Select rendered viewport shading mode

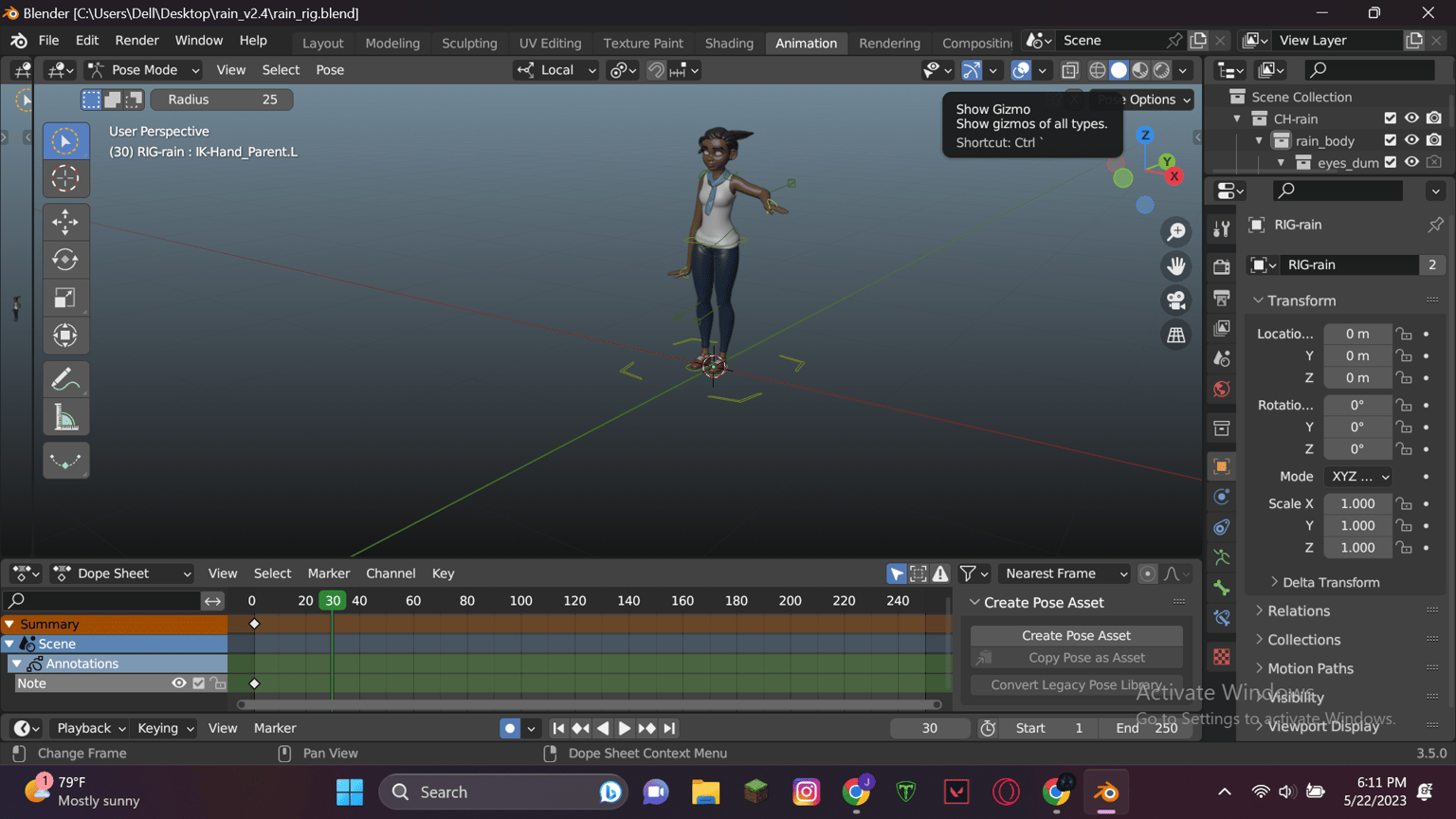[x=1161, y=70]
